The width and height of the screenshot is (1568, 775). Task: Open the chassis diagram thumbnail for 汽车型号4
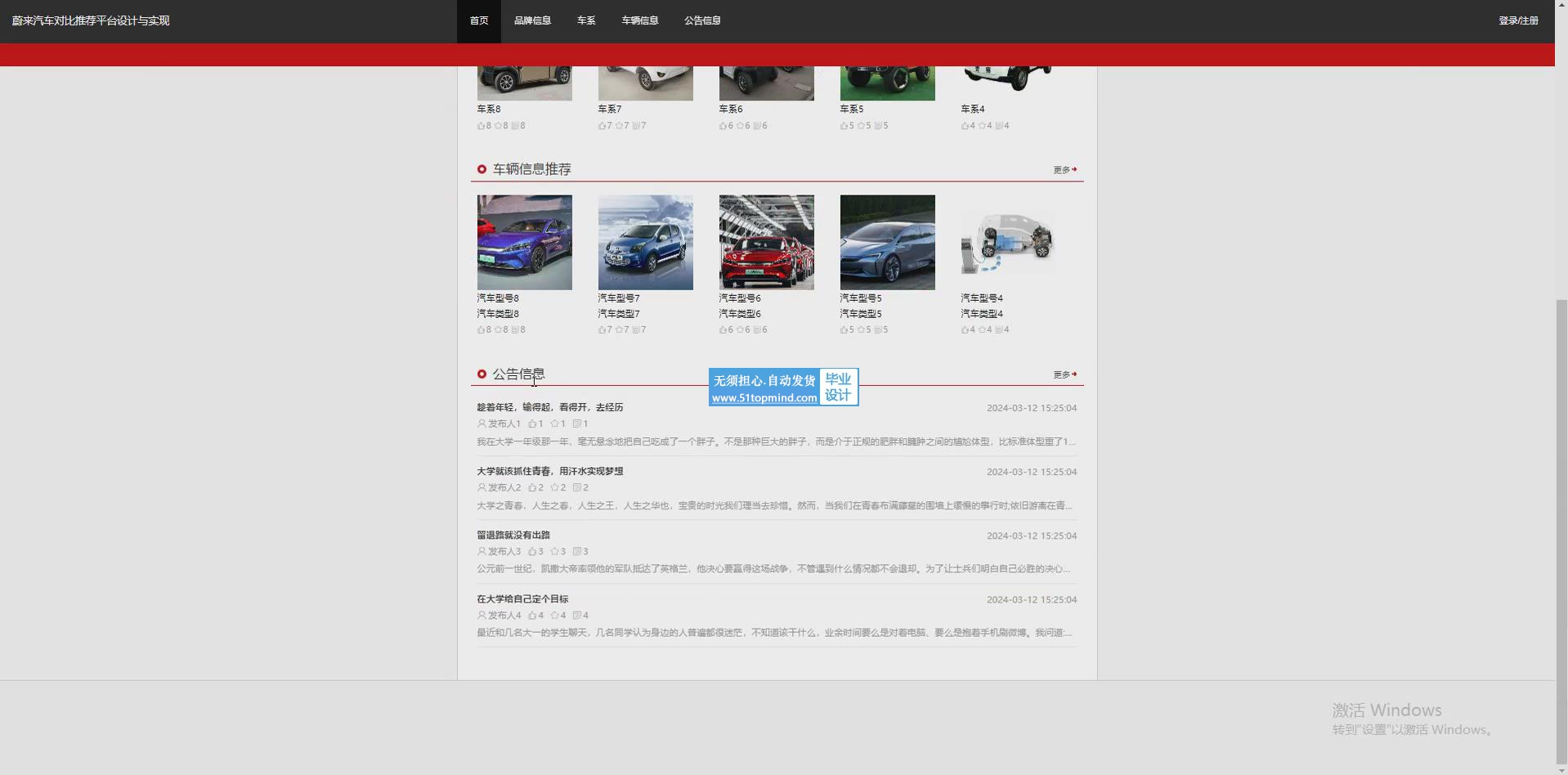click(x=1009, y=242)
